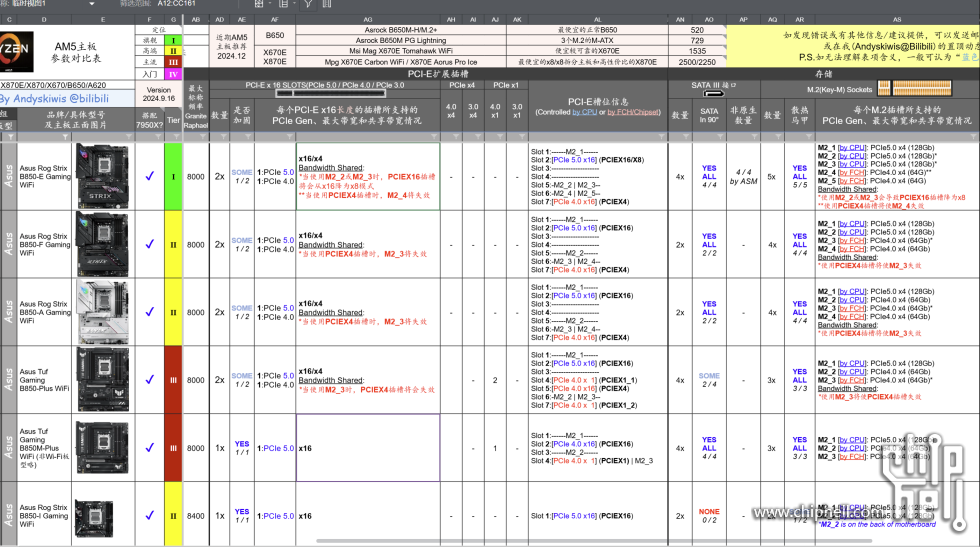
Task: Follow the 'by FCH/Chipset' link in PCI-E header
Action: [x=632, y=112]
